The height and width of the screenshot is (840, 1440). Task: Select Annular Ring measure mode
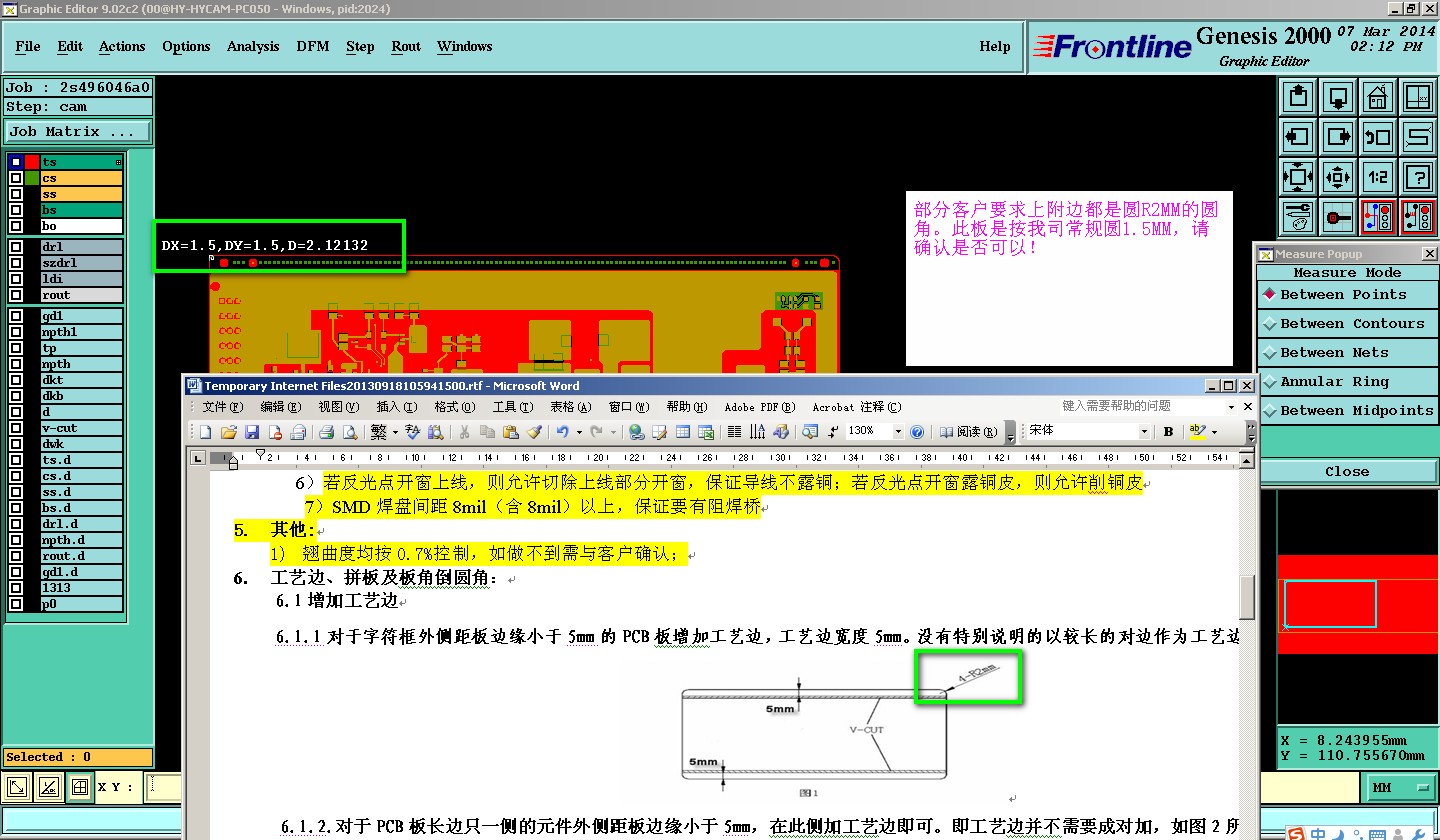(x=1347, y=381)
